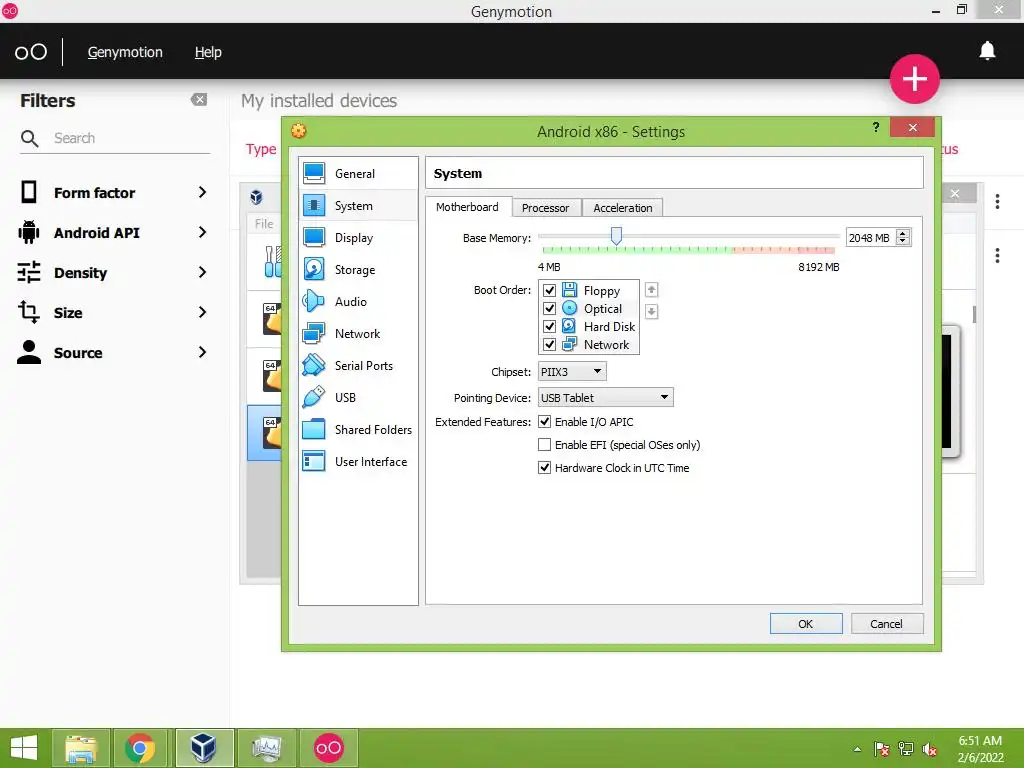Click the filter Search field

click(131, 138)
